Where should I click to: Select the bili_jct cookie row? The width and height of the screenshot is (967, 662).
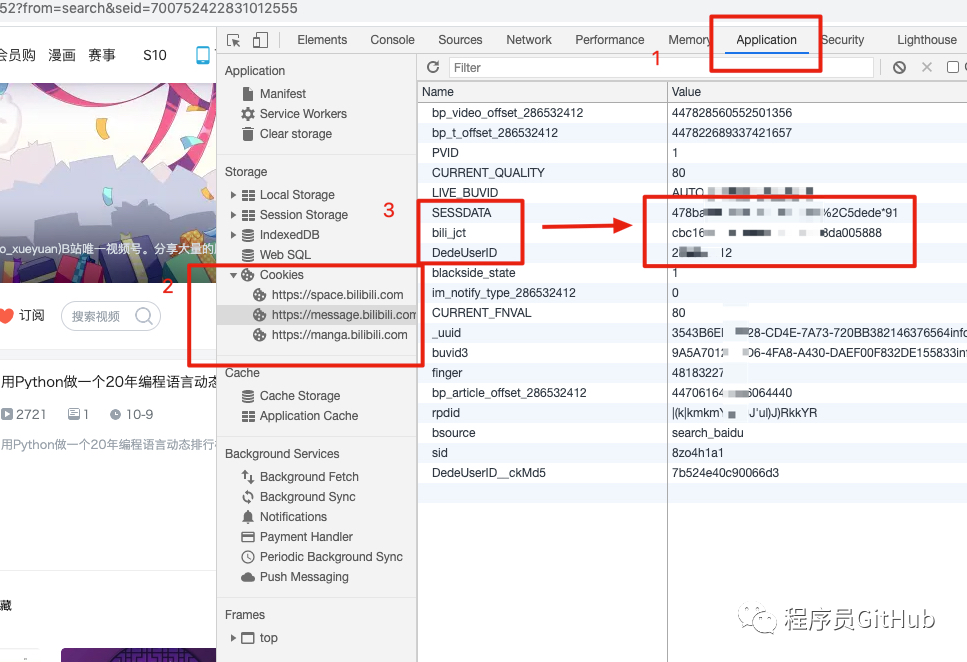[x=692, y=233]
